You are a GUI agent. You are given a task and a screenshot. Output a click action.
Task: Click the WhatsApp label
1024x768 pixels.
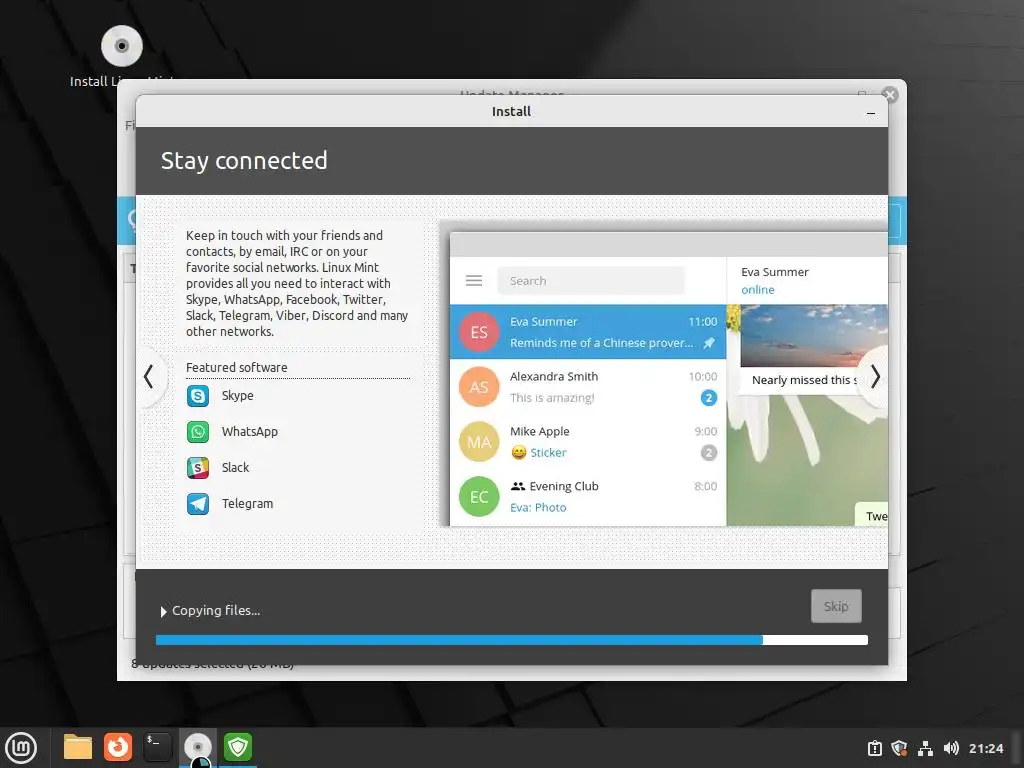[249, 432]
